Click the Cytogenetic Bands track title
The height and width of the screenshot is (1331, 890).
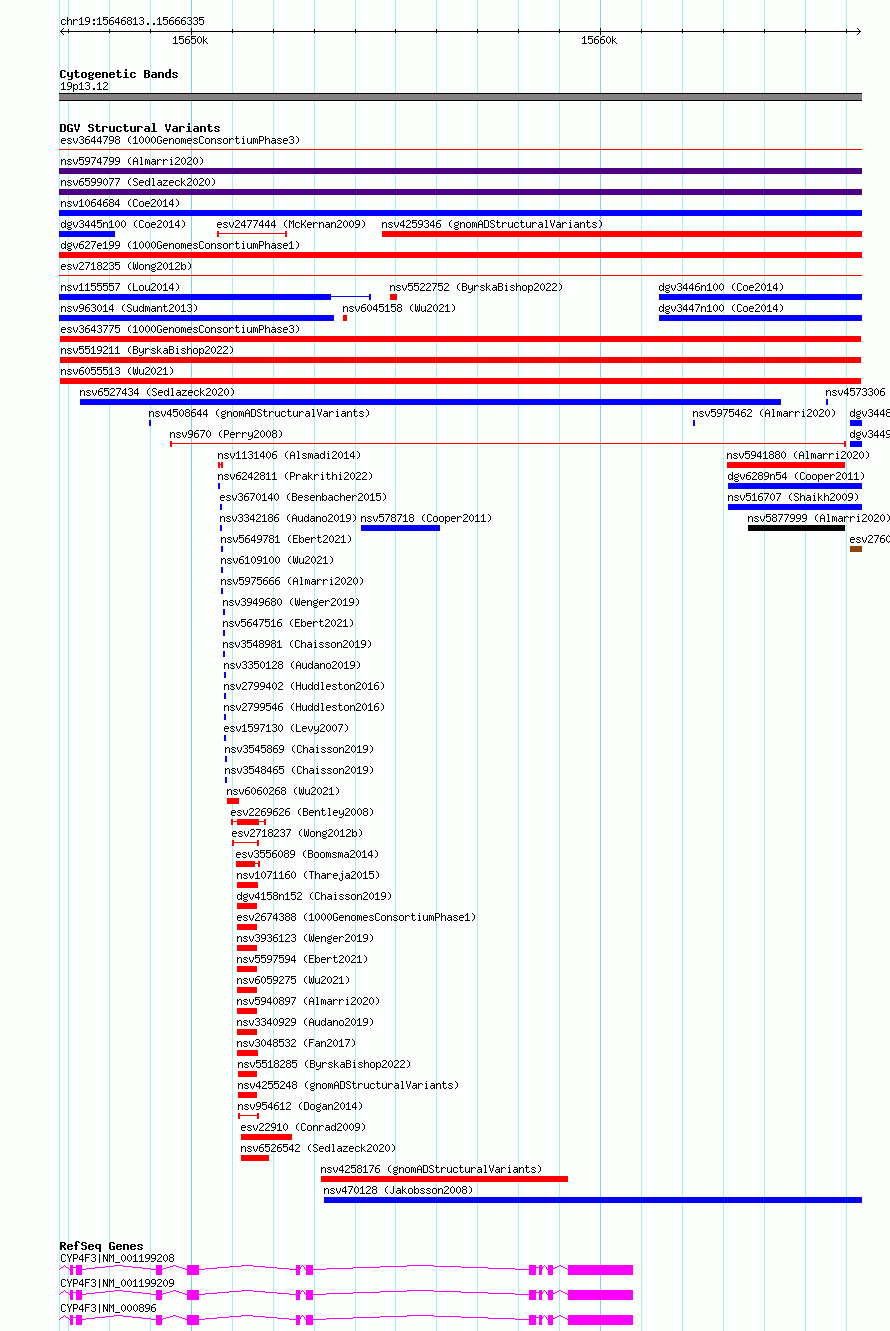pos(118,74)
